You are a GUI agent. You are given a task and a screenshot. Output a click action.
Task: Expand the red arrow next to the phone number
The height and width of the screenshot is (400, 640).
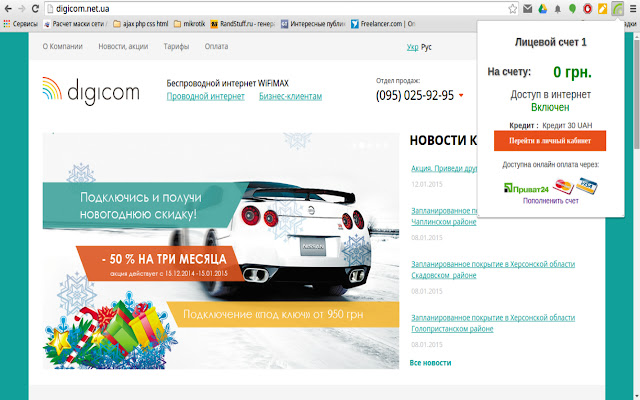click(x=461, y=96)
